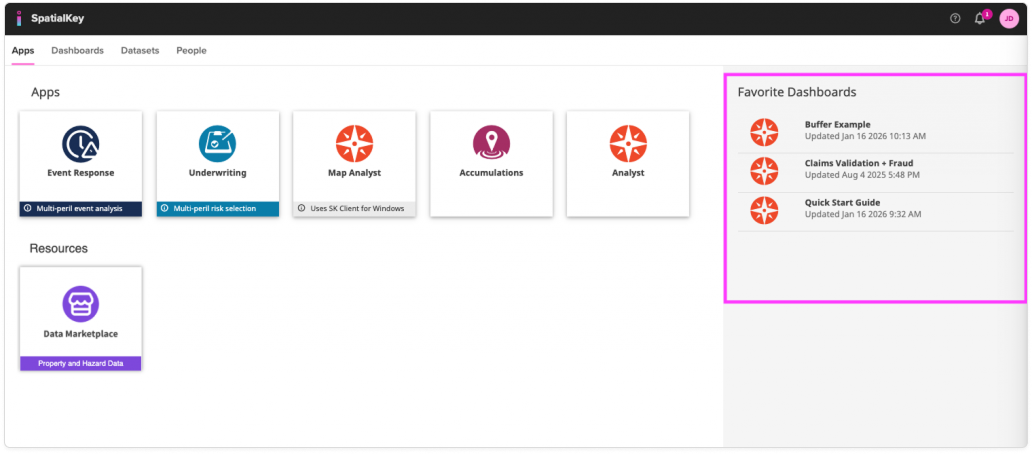This screenshot has width=1032, height=454.
Task: Click the Multi-peril event analysis banner
Action: click(80, 208)
